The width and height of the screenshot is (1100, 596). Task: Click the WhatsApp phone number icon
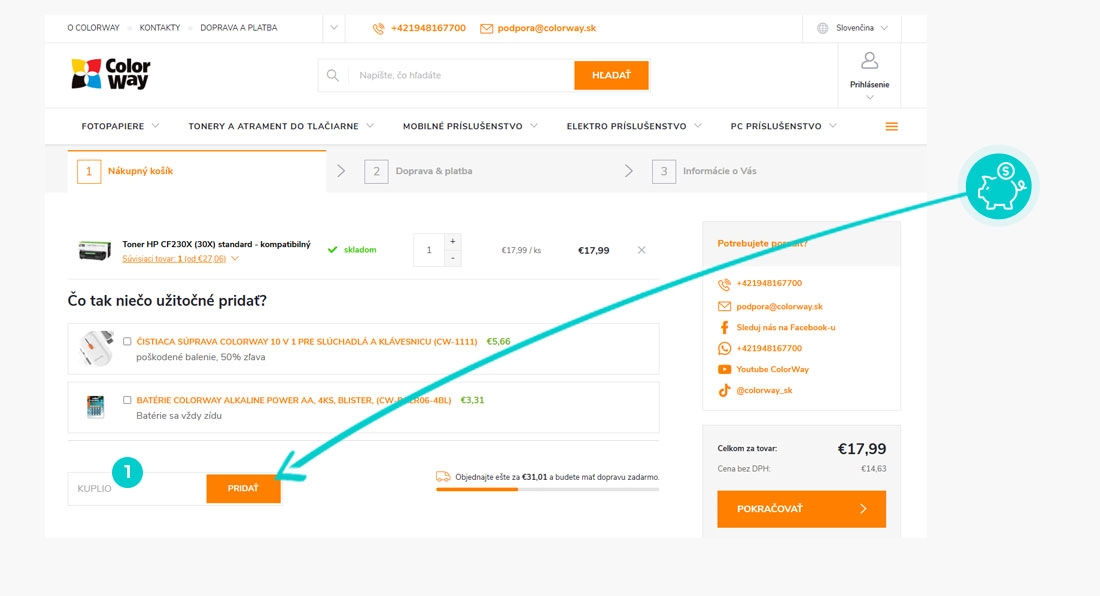point(724,348)
